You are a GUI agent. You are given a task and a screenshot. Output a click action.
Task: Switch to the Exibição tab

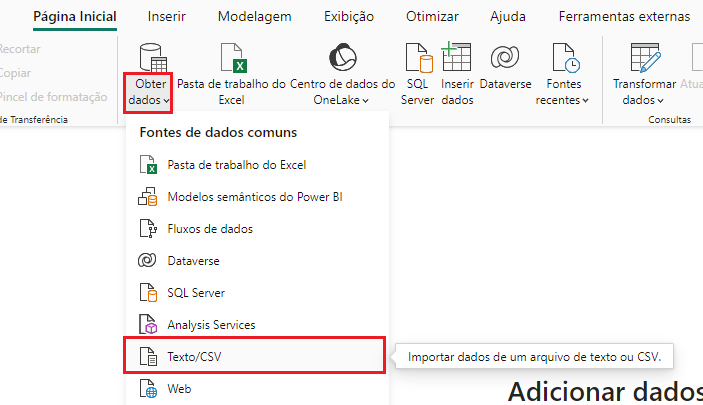click(x=349, y=17)
